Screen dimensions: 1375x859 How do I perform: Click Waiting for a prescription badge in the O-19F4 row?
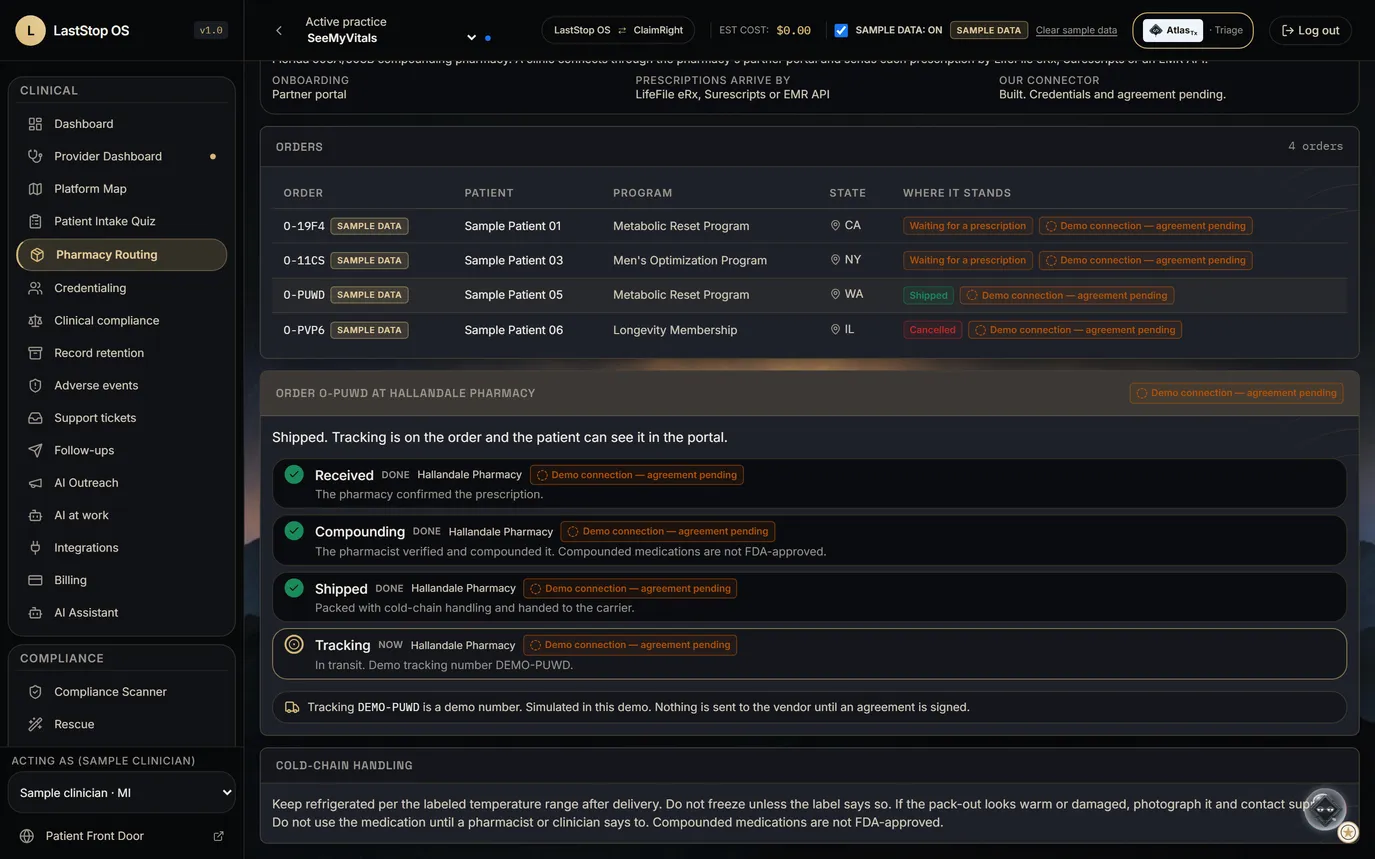(x=968, y=226)
